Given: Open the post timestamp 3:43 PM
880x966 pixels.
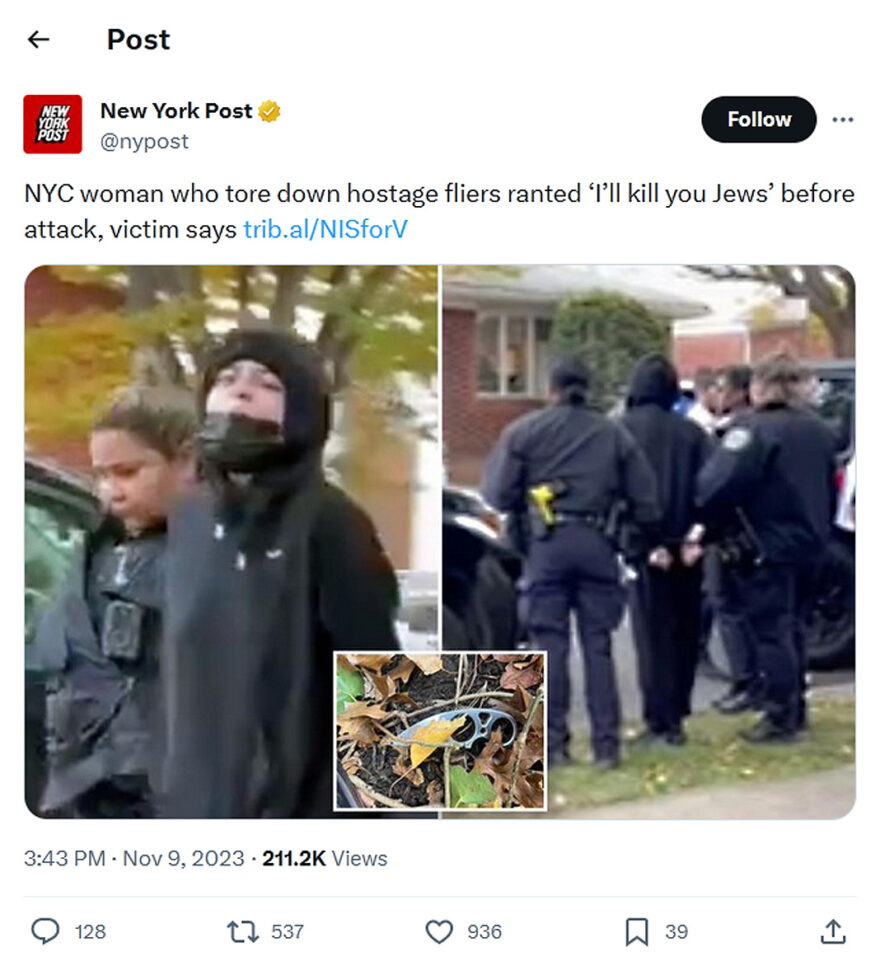Looking at the screenshot, I should pyautogui.click(x=64, y=858).
